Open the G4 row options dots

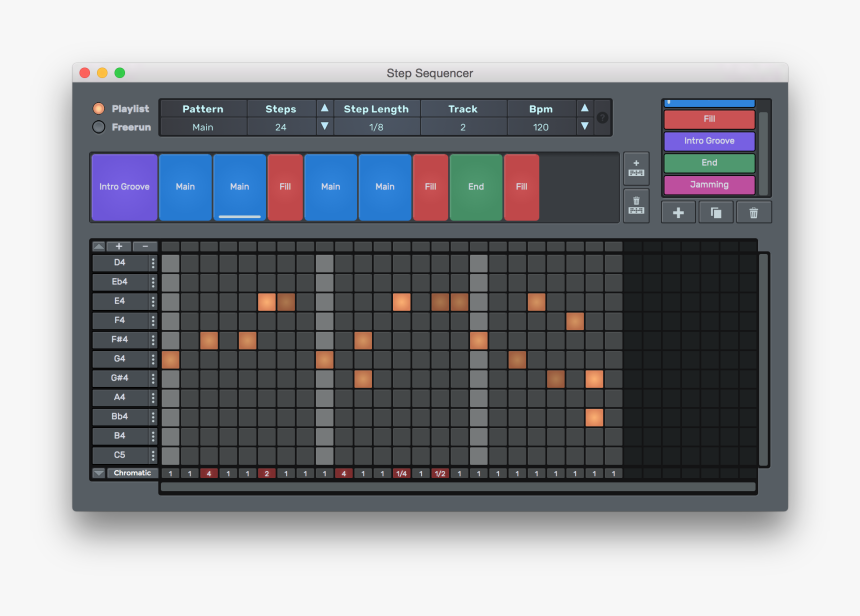coord(153,359)
